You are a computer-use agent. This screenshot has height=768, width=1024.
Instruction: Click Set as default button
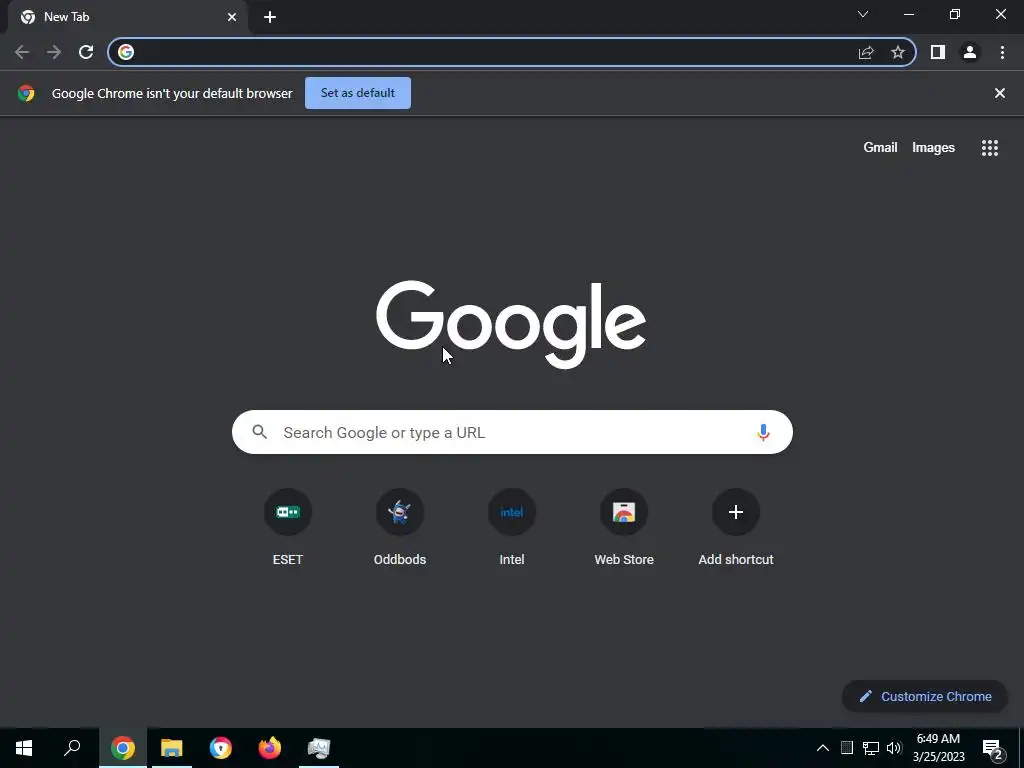pyautogui.click(x=358, y=93)
